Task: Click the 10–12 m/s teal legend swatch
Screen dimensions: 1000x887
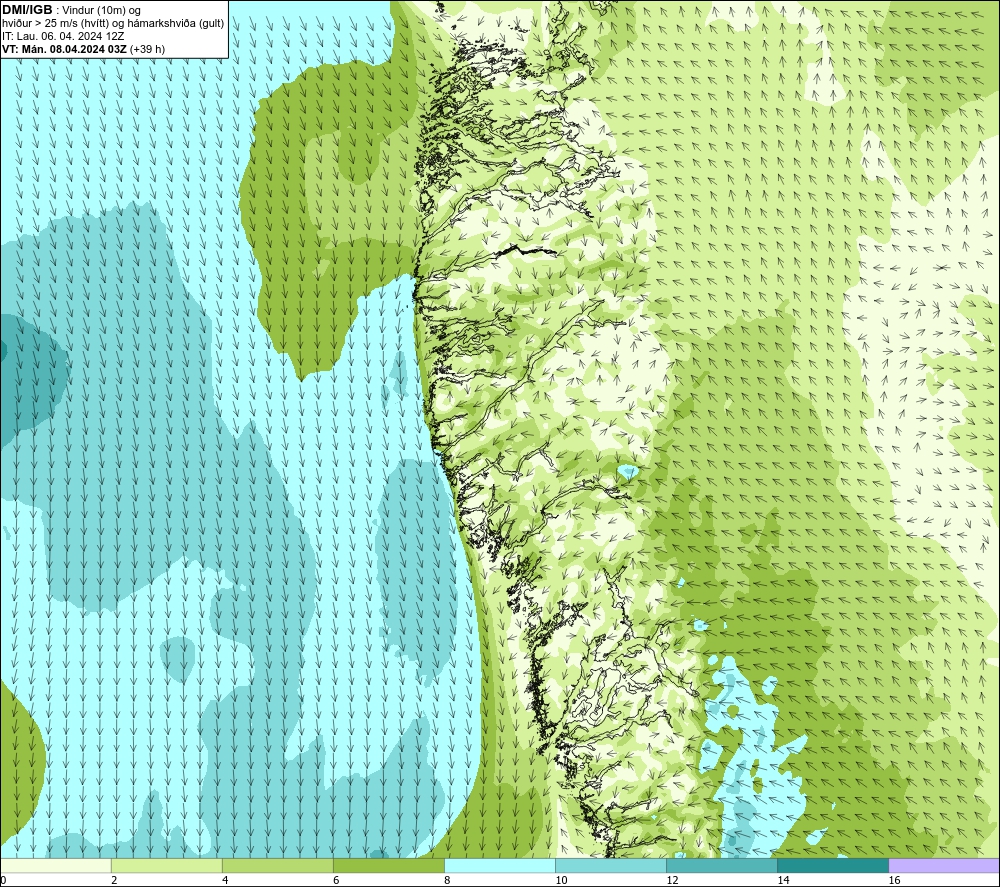Action: [x=611, y=865]
